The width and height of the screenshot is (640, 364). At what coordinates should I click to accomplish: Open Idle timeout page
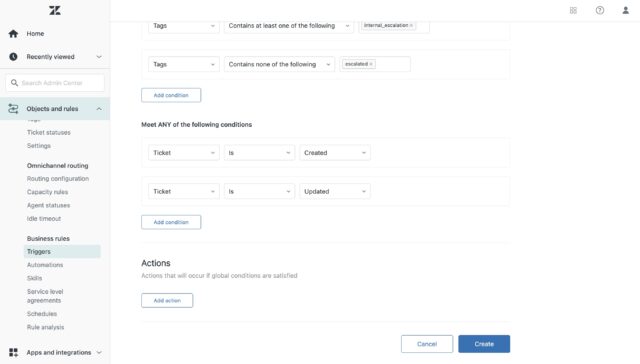point(44,219)
